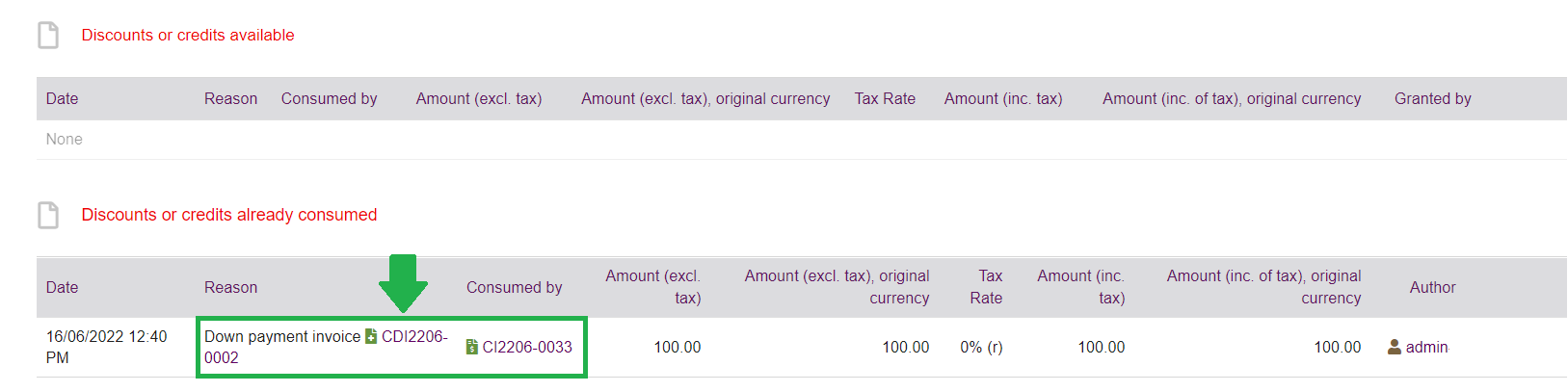
Task: Click the Discounts or credits already consumed title
Action: click(228, 215)
